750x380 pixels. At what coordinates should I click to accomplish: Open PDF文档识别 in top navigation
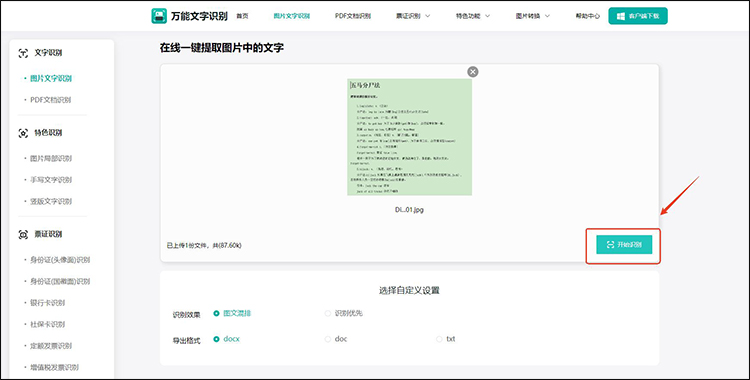(353, 16)
